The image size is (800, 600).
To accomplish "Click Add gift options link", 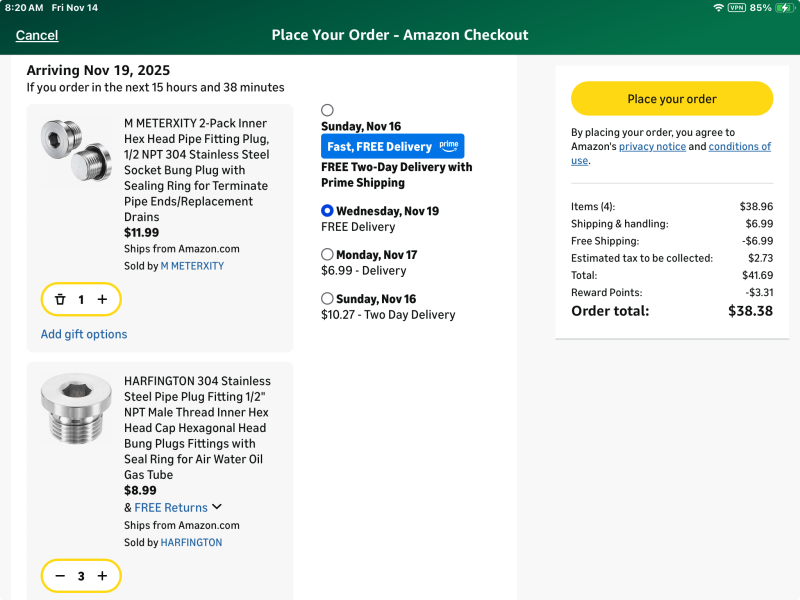I will point(84,334).
